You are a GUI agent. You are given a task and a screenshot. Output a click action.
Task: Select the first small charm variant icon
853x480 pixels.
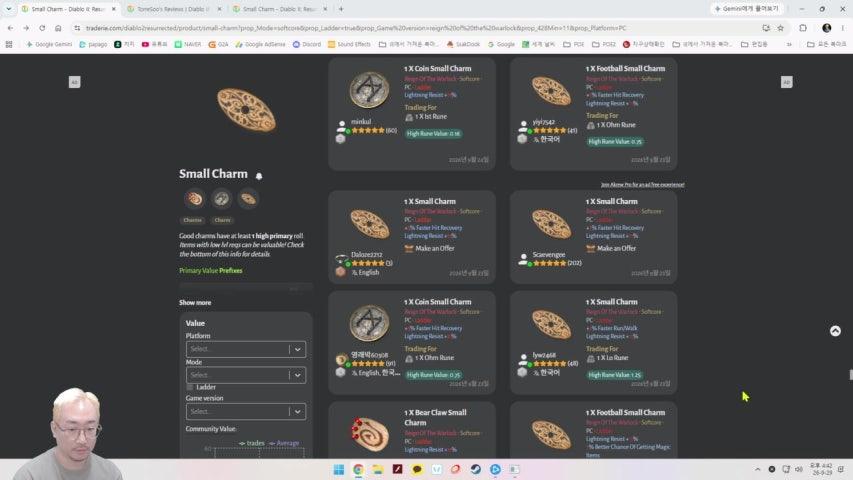(x=195, y=199)
